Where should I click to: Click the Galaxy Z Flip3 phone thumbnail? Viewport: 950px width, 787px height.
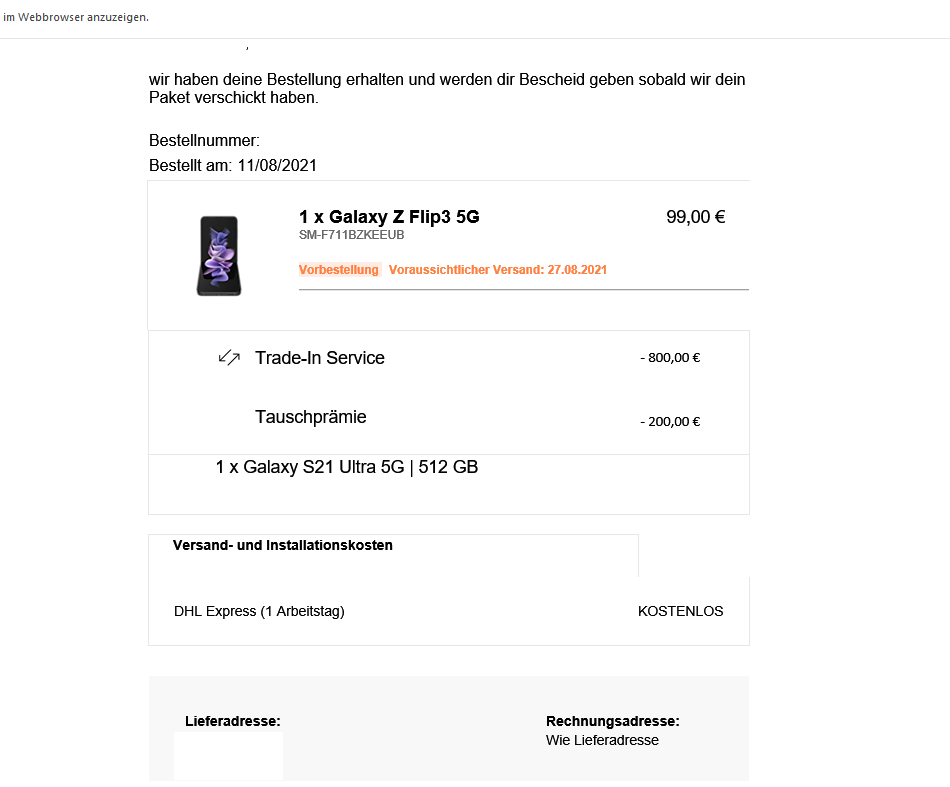click(219, 256)
